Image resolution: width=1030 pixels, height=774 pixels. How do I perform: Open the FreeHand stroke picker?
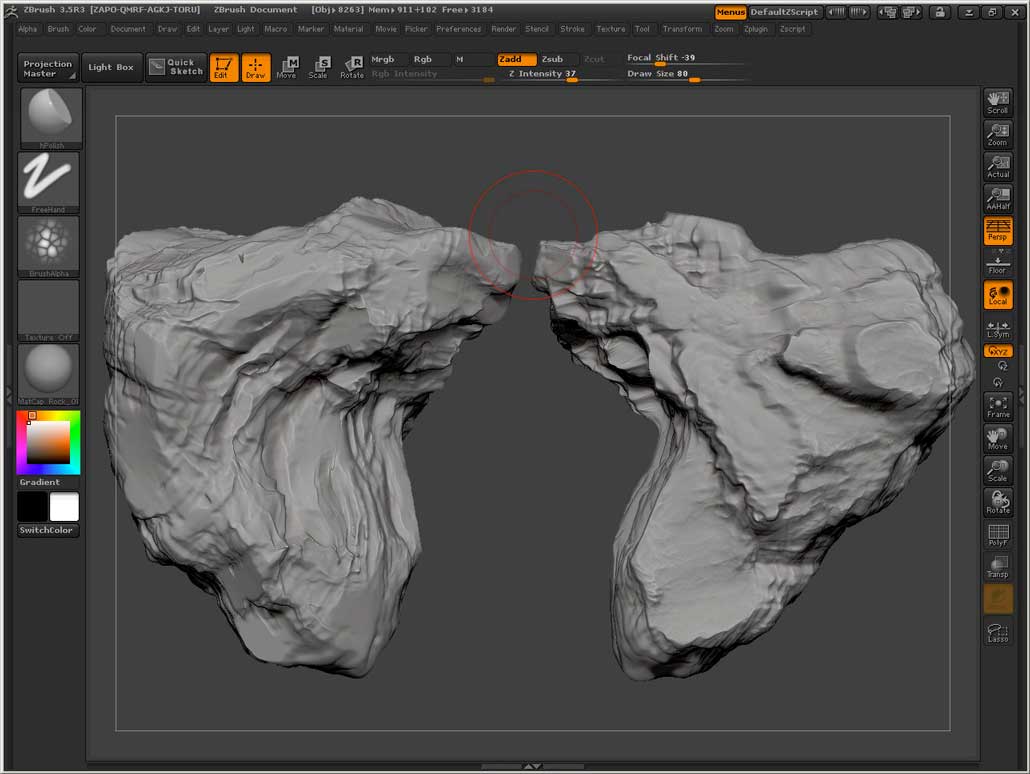click(50, 182)
